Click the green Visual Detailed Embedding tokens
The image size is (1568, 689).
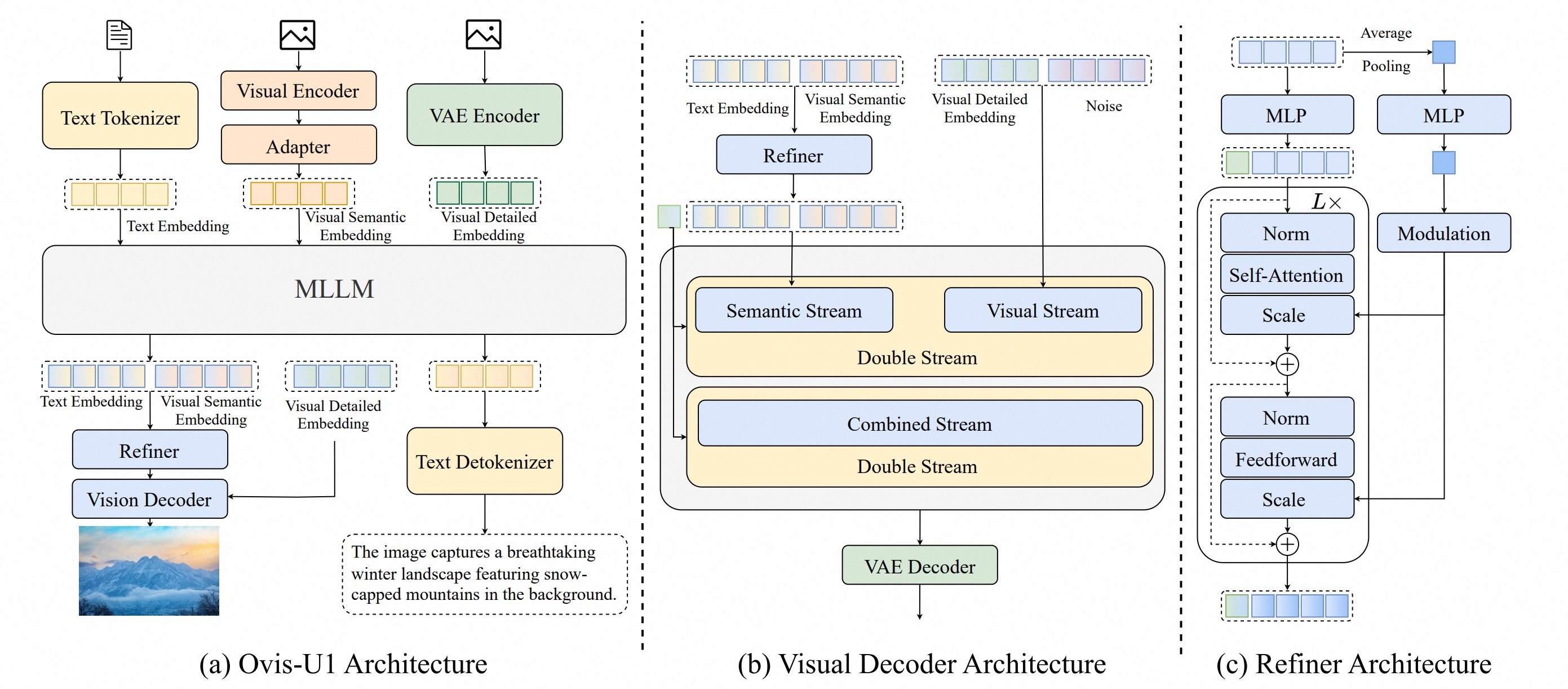point(485,193)
